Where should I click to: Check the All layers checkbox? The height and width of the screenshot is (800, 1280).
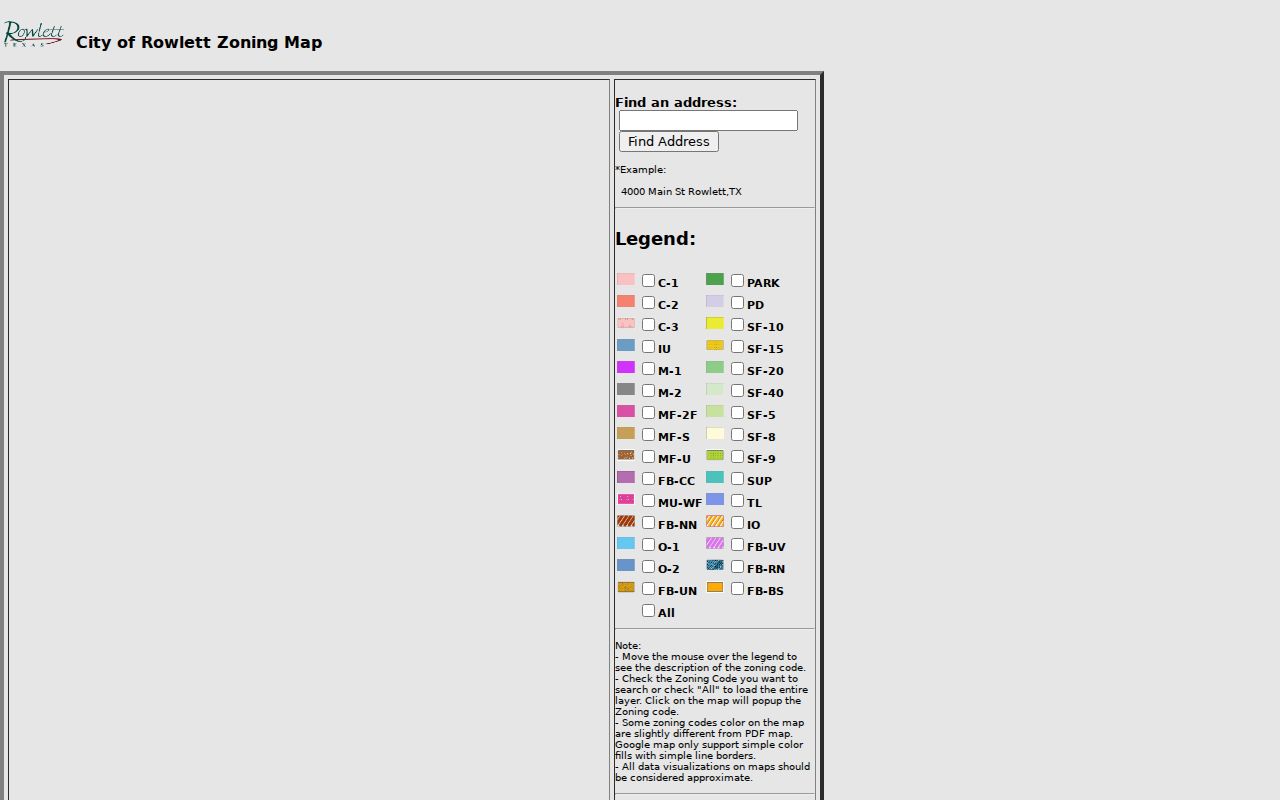(648, 611)
